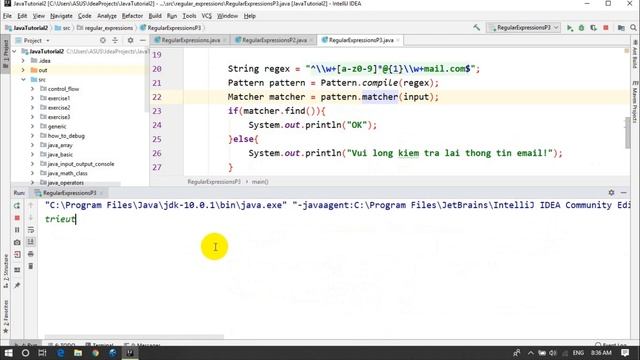The width and height of the screenshot is (640, 360).
Task: Open File Explorer from taskbar
Action: click(78, 353)
